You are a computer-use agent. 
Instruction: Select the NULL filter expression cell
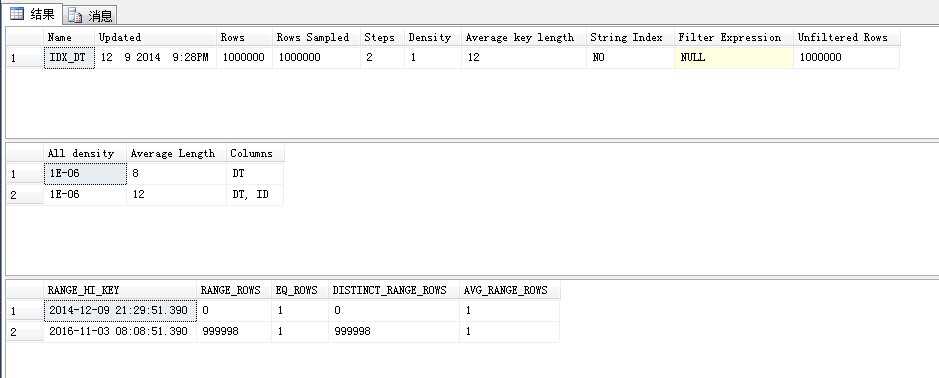click(734, 58)
